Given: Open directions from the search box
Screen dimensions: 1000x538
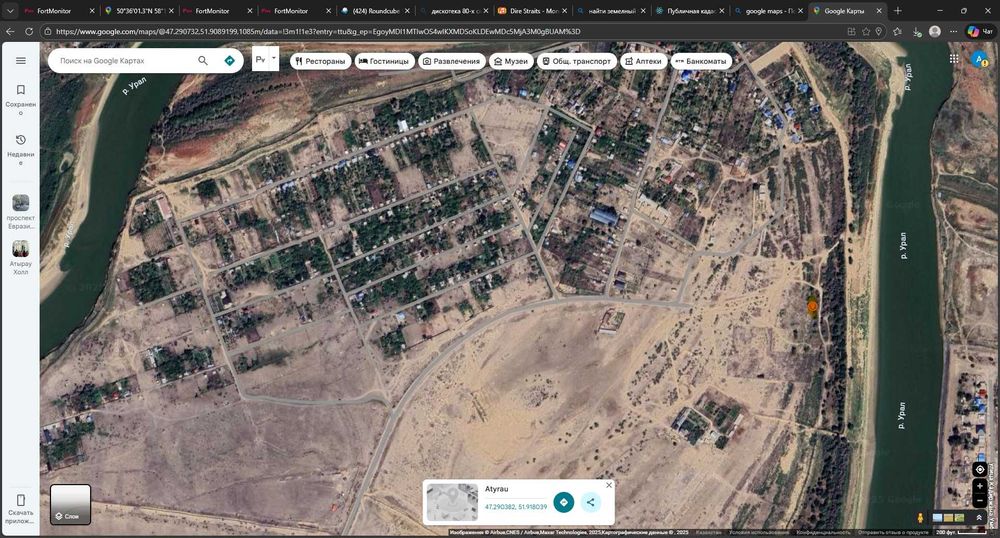Looking at the screenshot, I should pos(230,61).
